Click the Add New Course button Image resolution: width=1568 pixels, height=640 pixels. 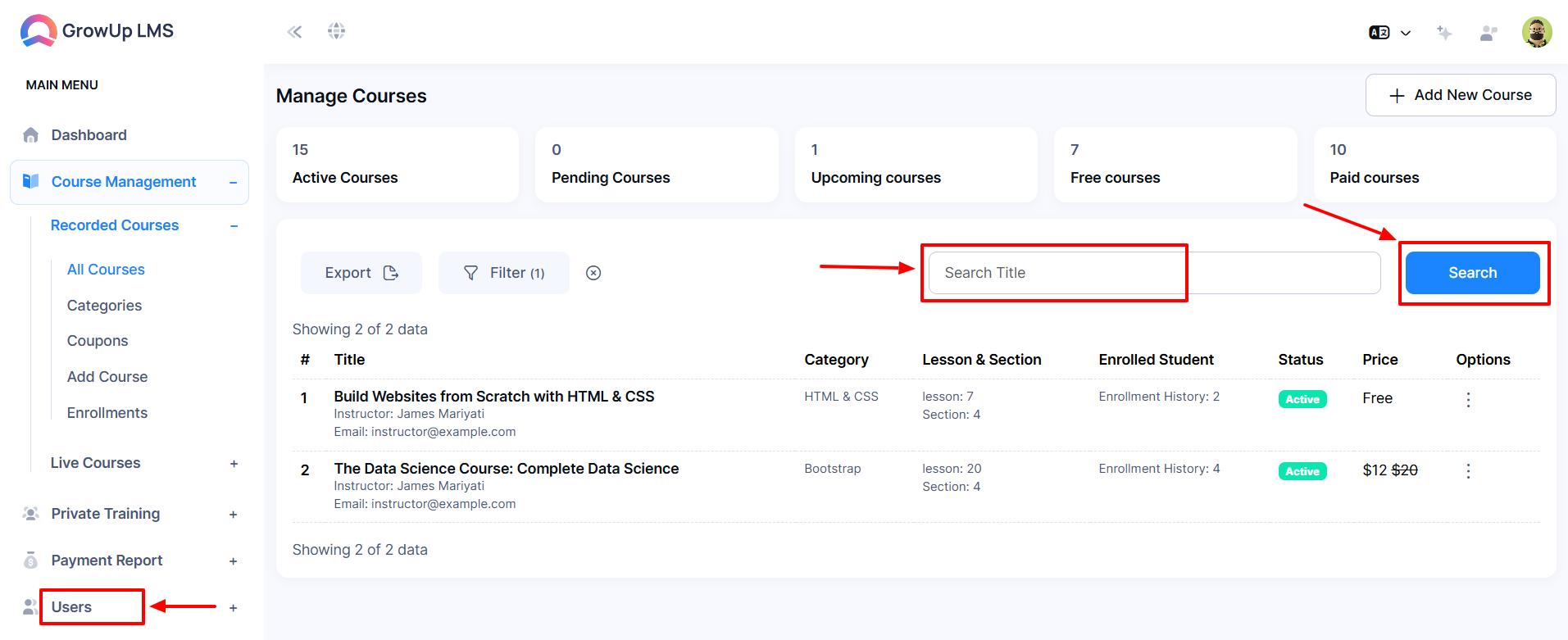pyautogui.click(x=1461, y=95)
